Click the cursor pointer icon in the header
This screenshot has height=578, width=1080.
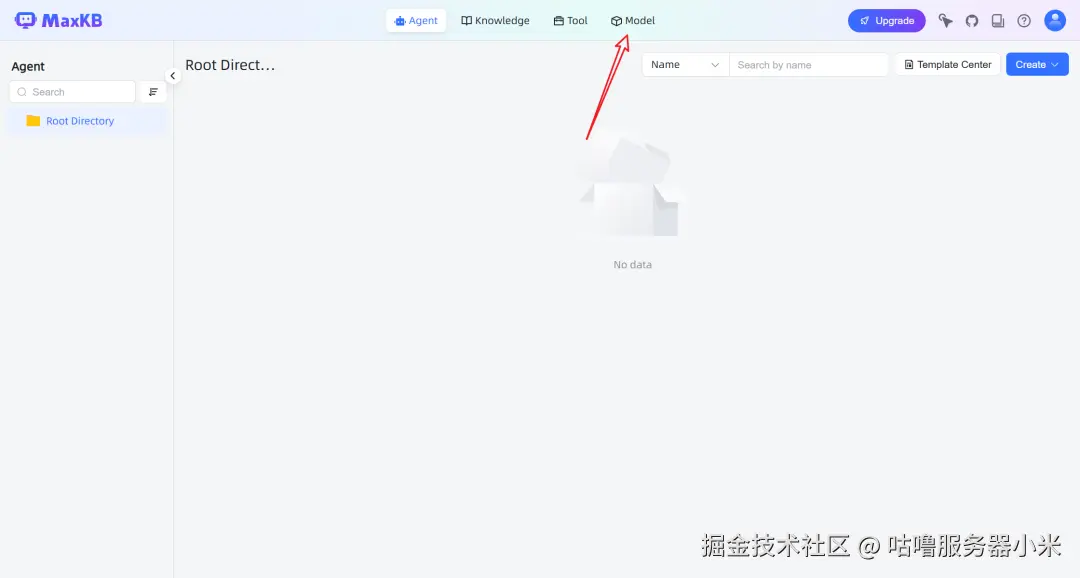click(946, 20)
